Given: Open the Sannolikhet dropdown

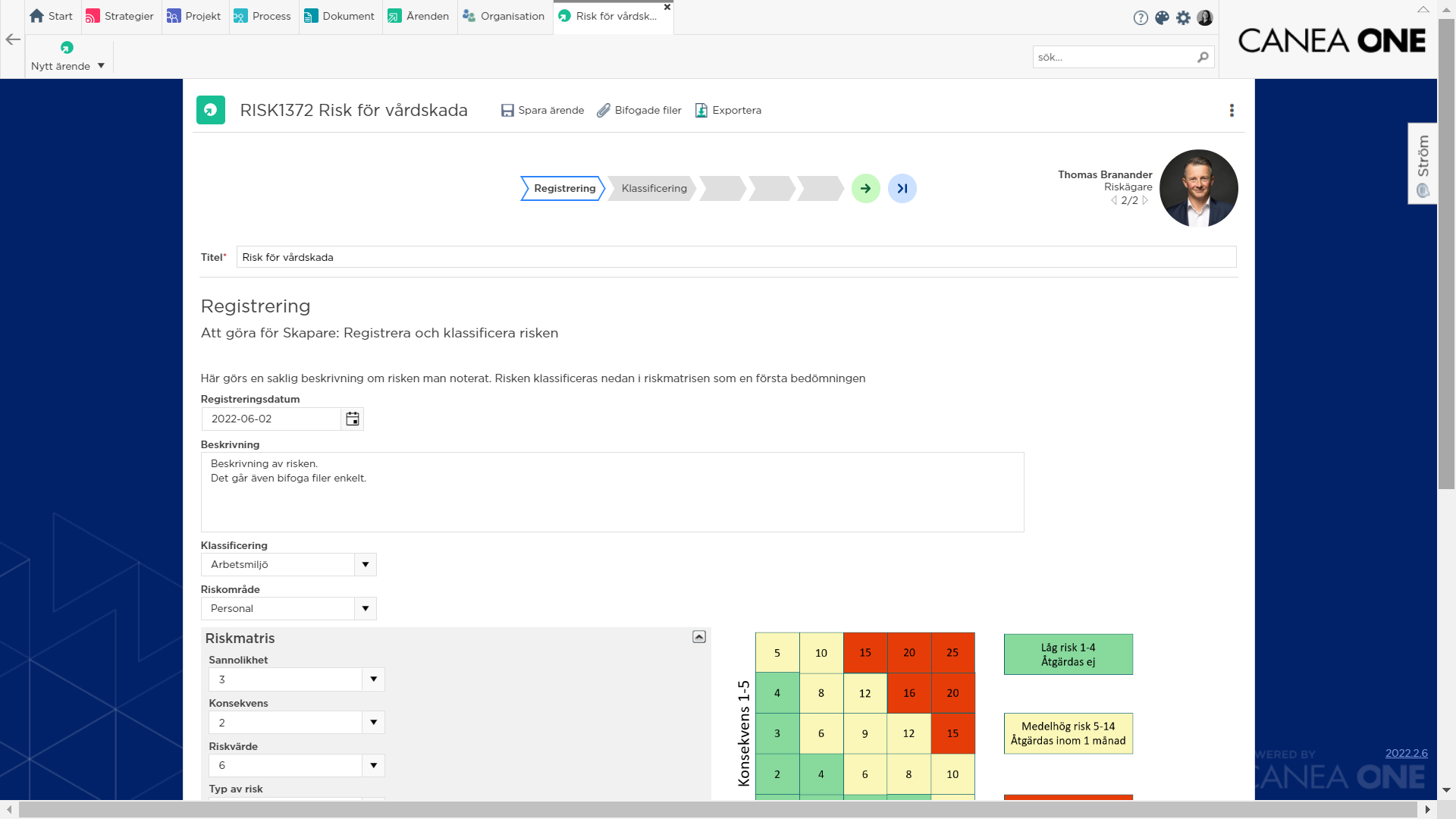Looking at the screenshot, I should coord(373,679).
